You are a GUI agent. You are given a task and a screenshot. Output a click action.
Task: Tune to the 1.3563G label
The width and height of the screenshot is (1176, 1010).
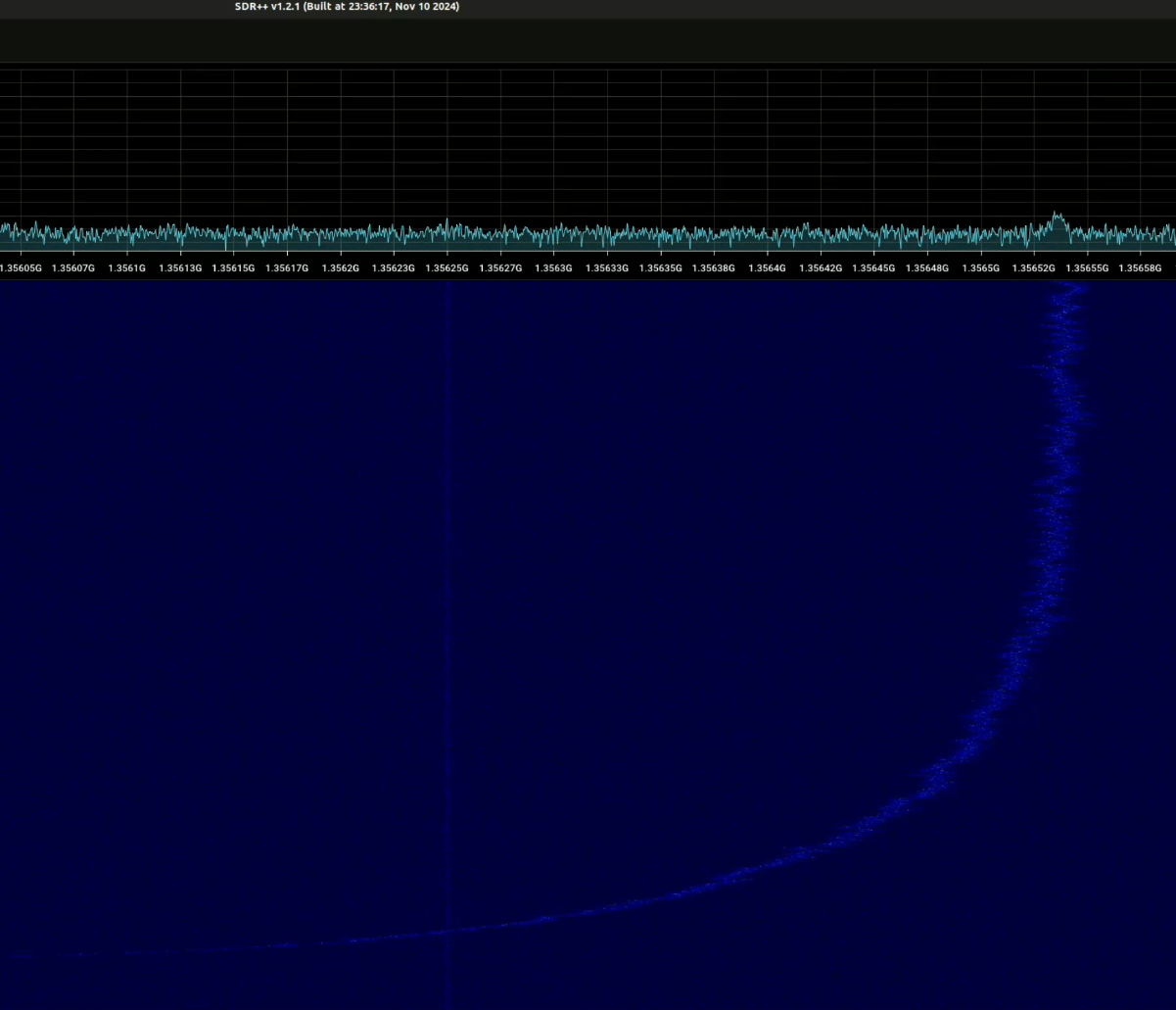coord(553,267)
